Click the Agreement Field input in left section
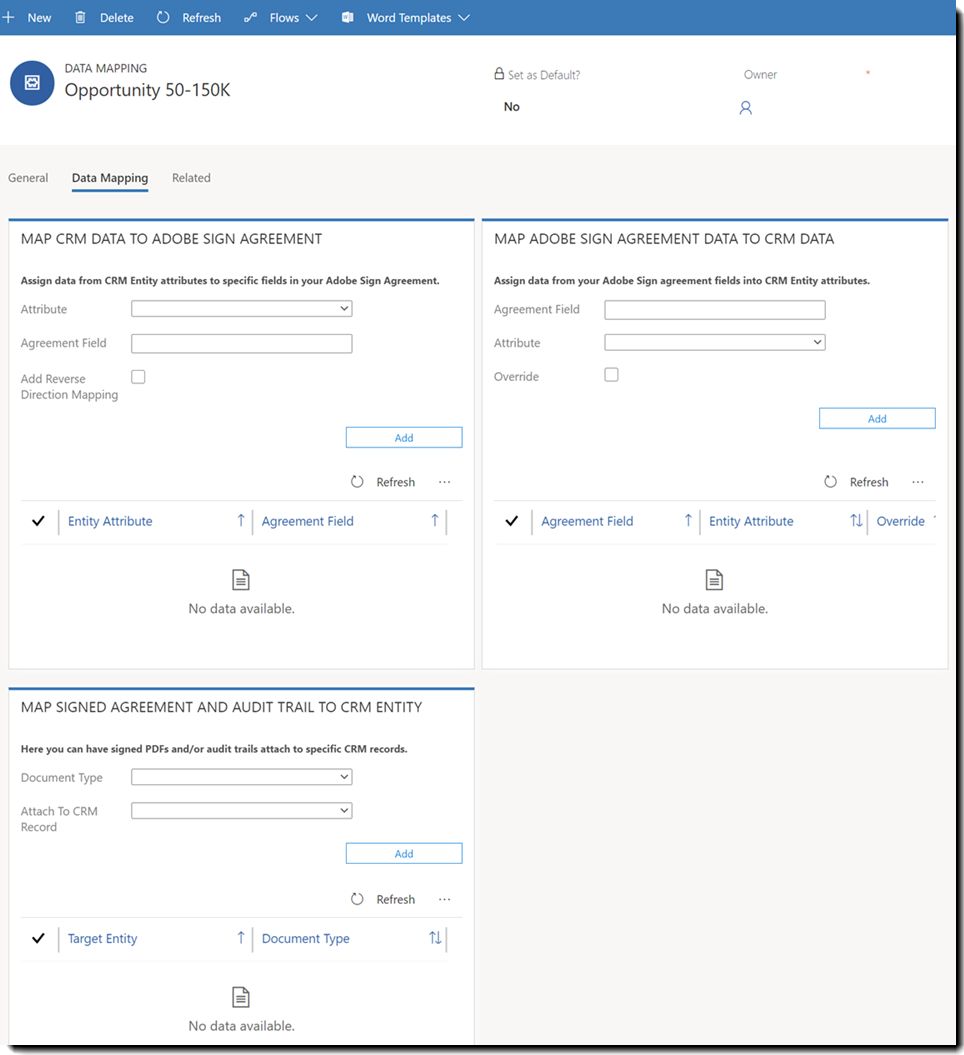Image resolution: width=964 pixels, height=1055 pixels. [x=242, y=344]
